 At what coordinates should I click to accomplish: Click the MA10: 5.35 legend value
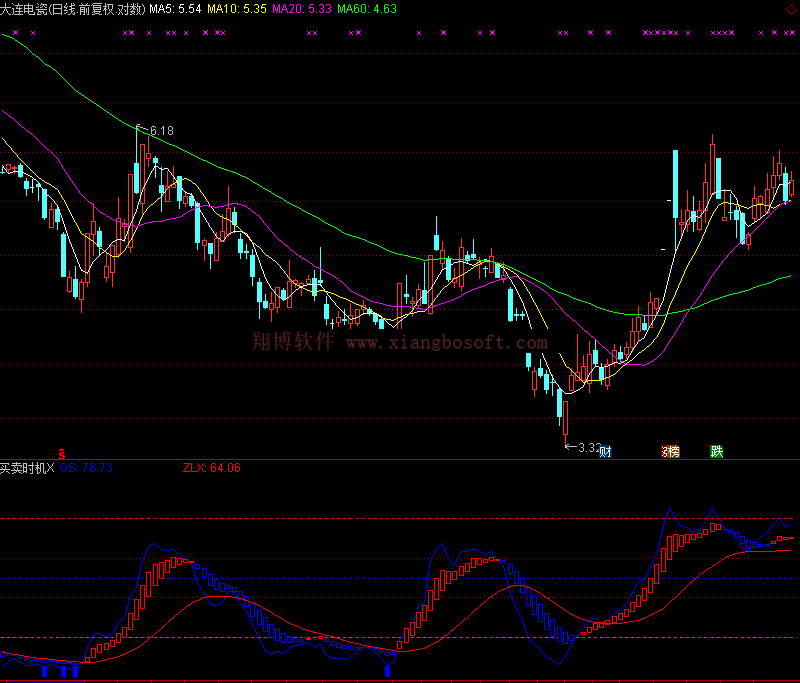tap(237, 9)
